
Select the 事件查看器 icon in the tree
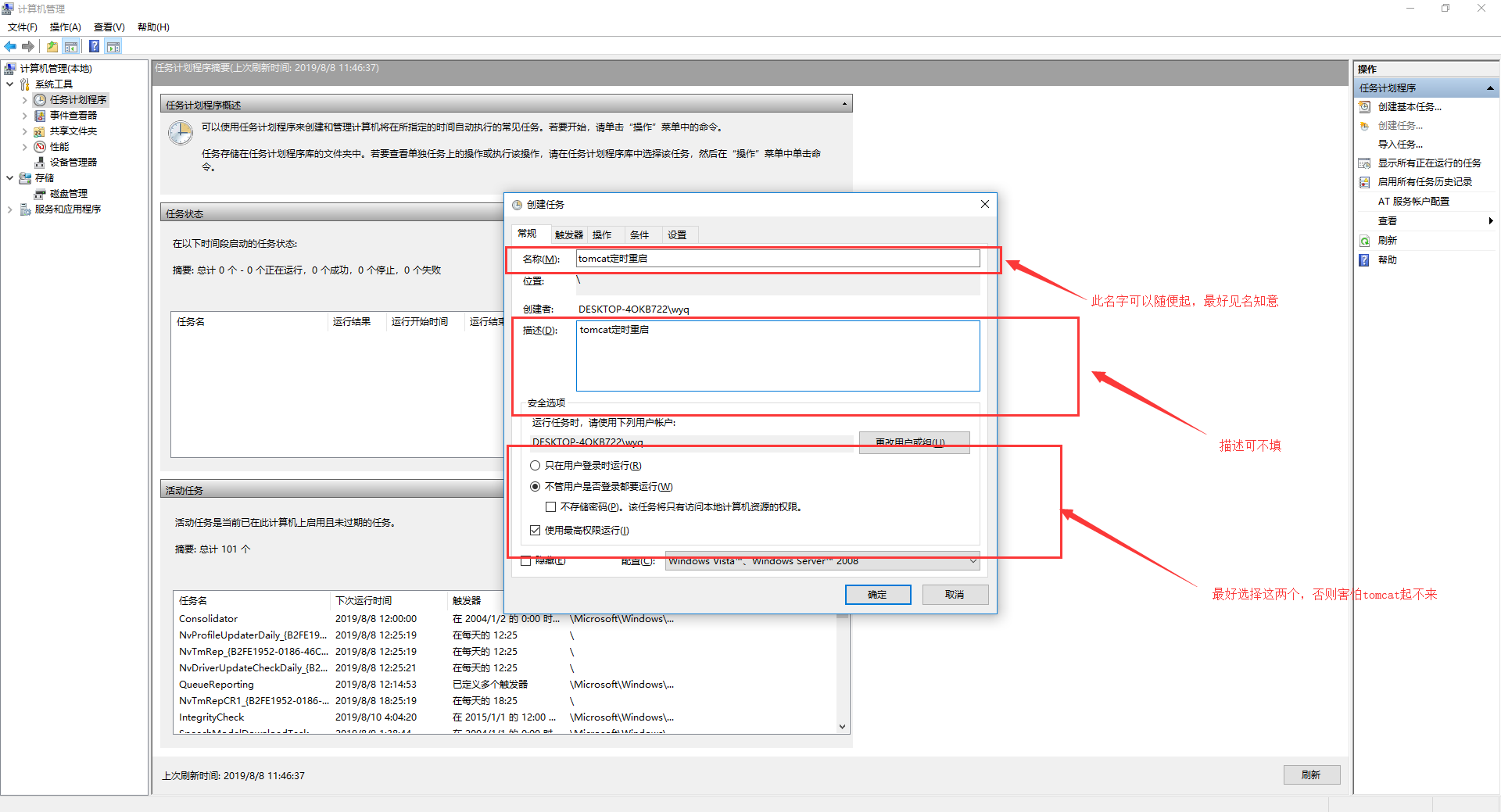pyautogui.click(x=40, y=116)
